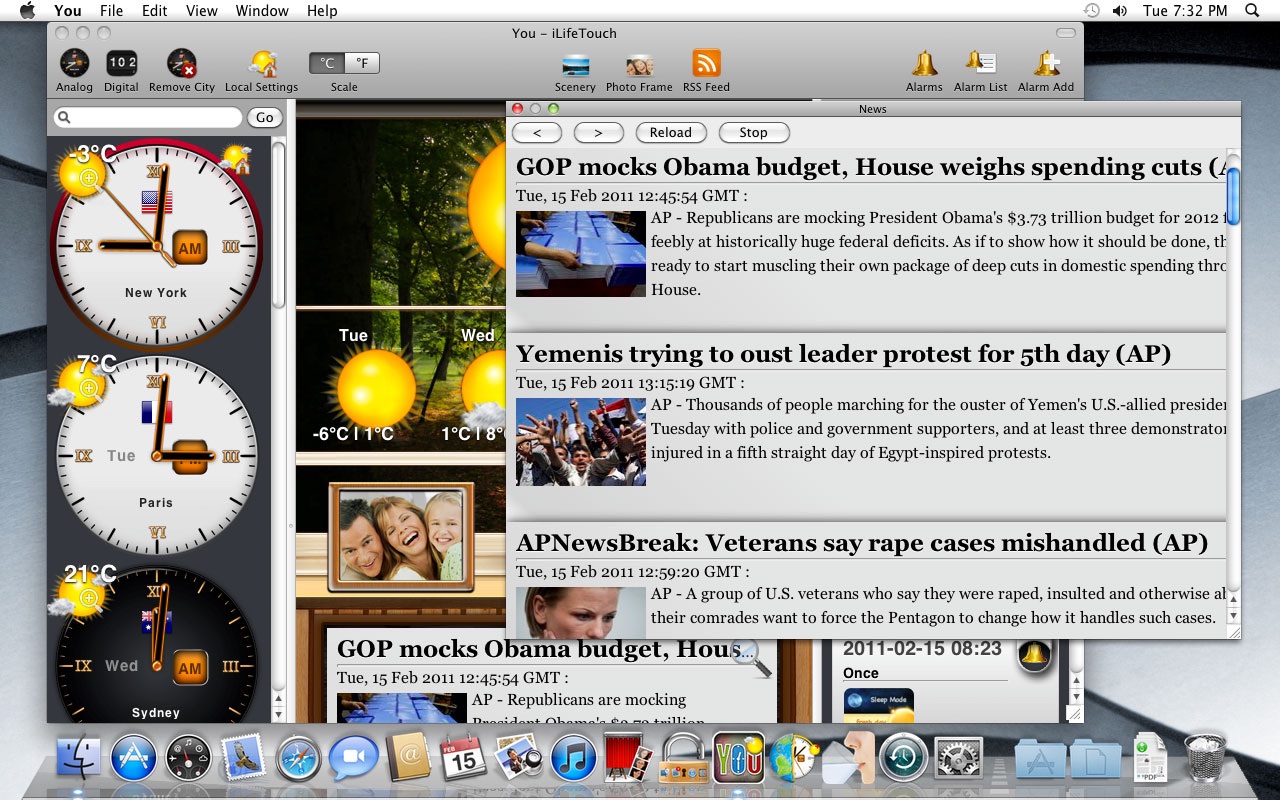This screenshot has width=1280, height=800.
Task: Launch App Store from the Dock
Action: point(133,757)
